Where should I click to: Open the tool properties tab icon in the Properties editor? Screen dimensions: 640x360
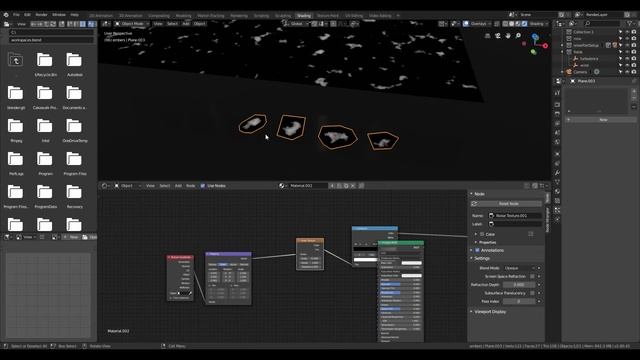(557, 93)
